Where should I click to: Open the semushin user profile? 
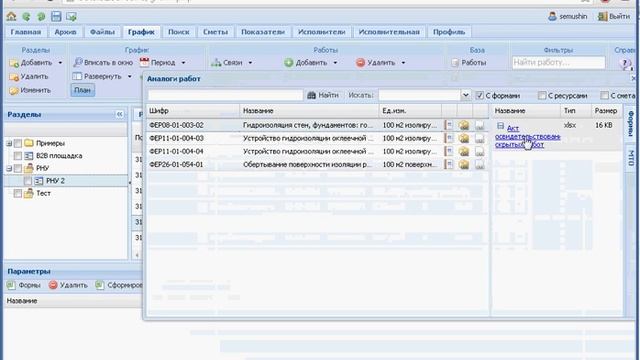(x=568, y=16)
